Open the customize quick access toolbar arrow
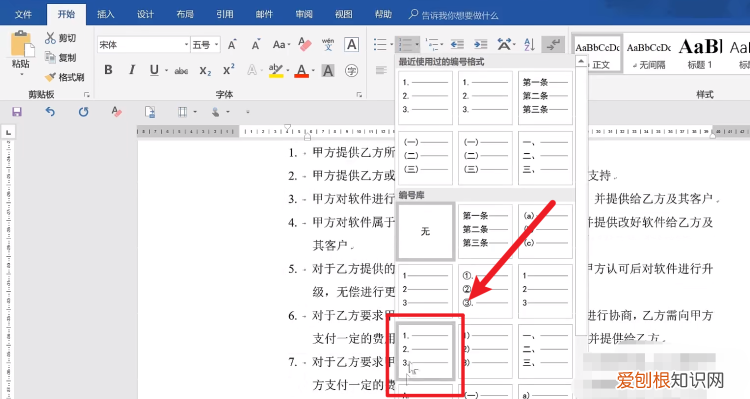 click(248, 112)
